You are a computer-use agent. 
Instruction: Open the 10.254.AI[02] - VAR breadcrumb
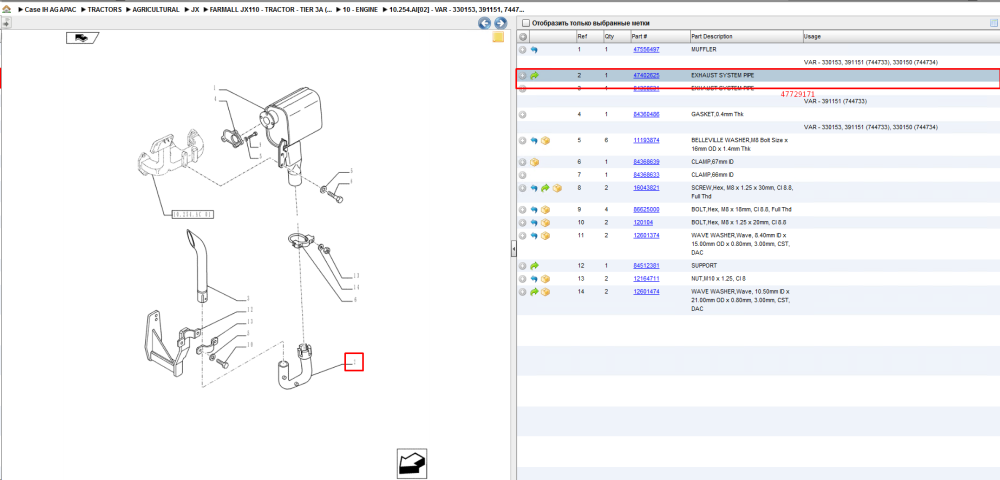click(x=457, y=10)
